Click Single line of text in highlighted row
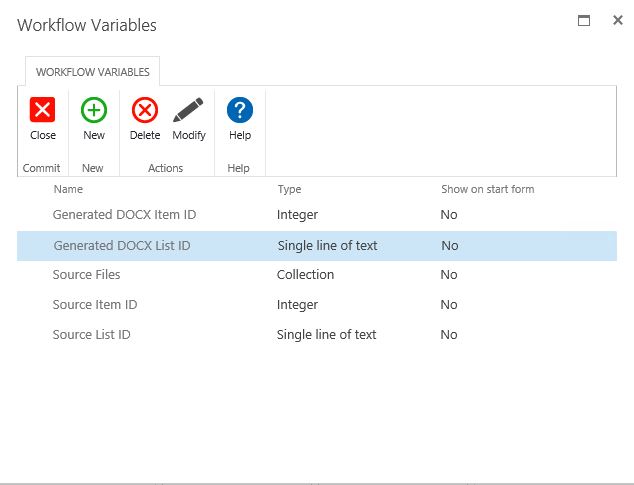The image size is (634, 485). tap(327, 245)
